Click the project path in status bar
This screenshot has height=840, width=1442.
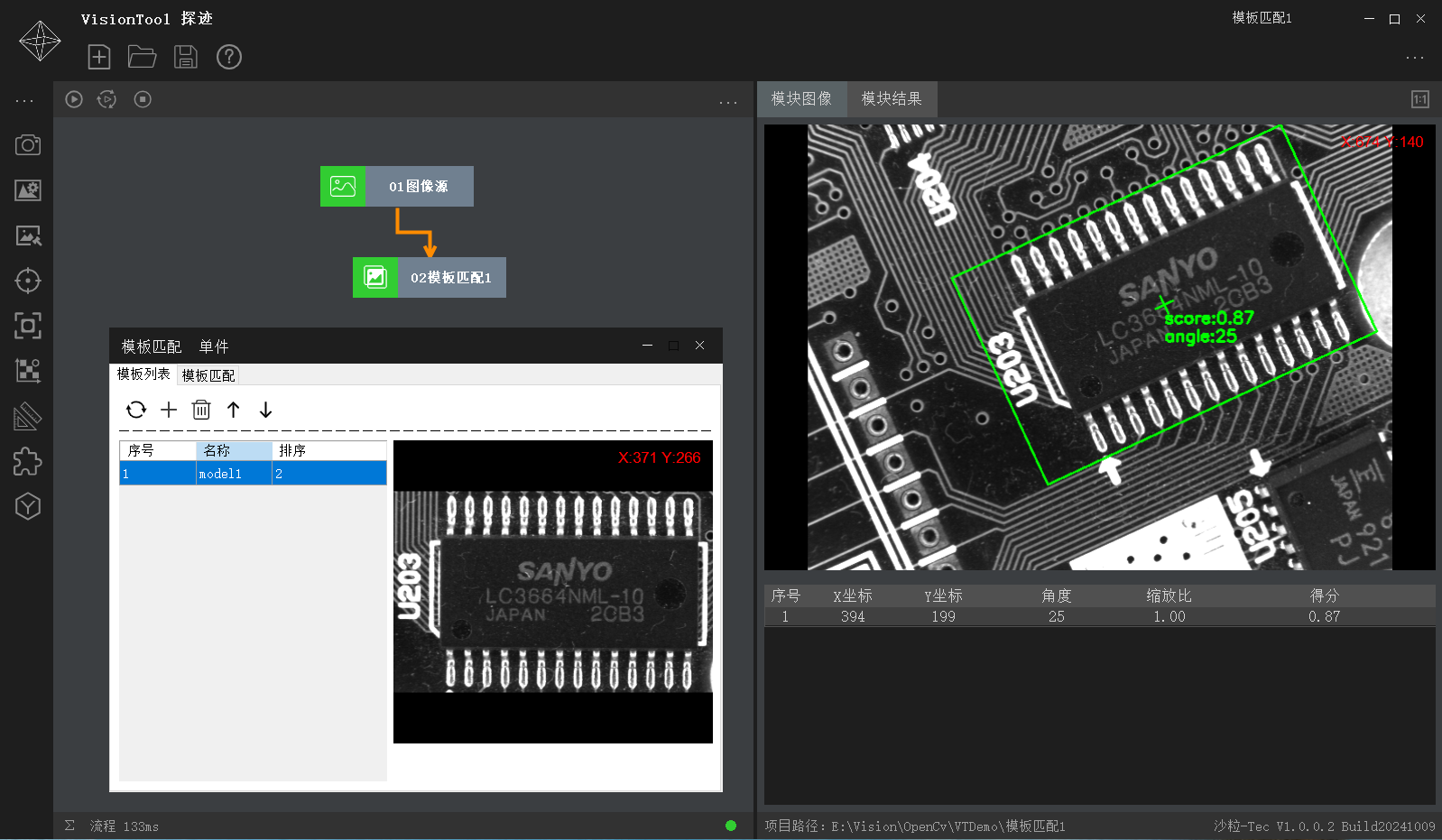point(915,826)
